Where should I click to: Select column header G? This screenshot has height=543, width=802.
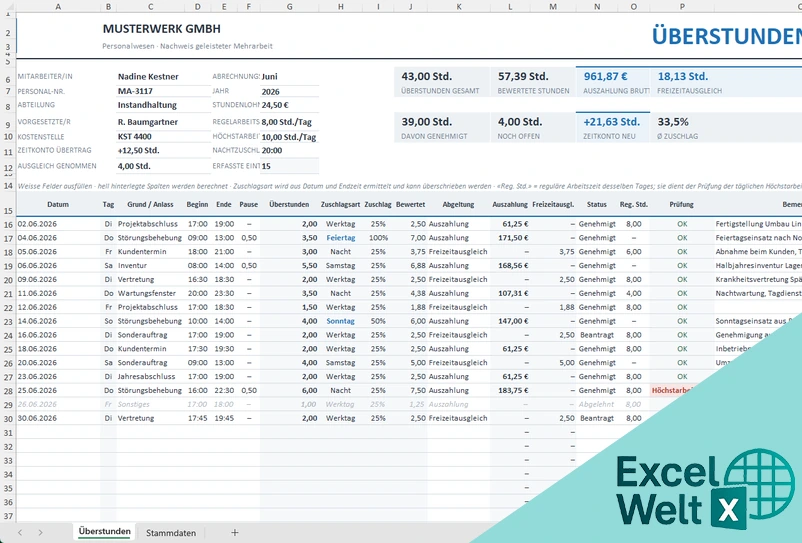pos(289,7)
